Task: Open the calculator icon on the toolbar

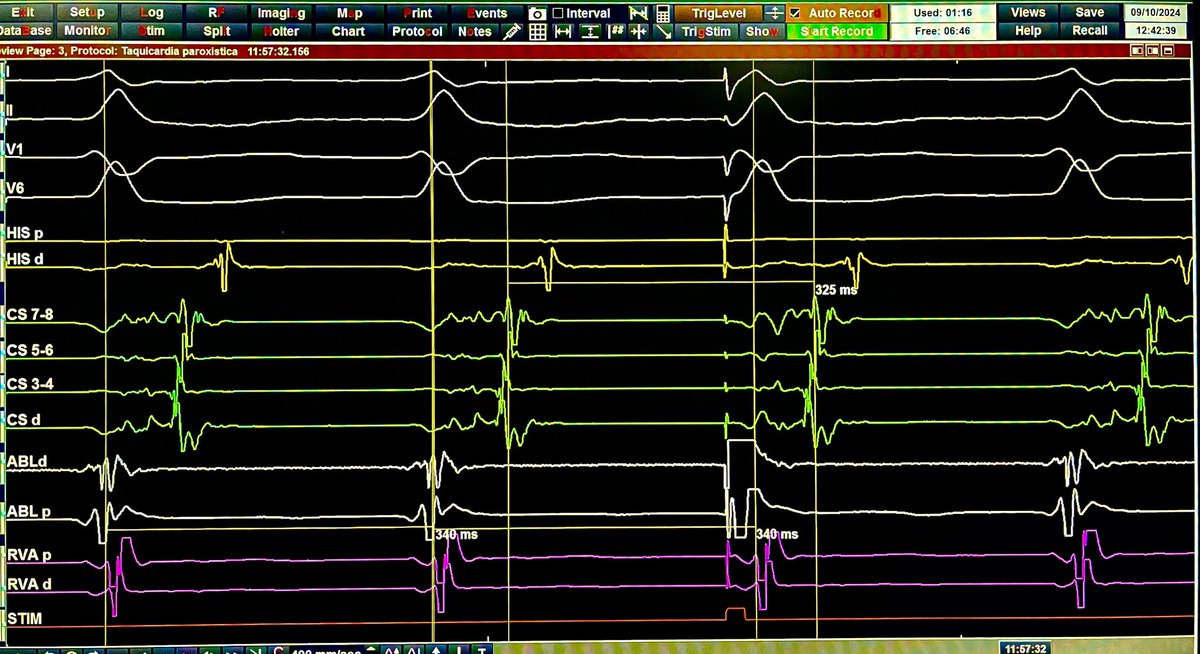Action: click(662, 14)
